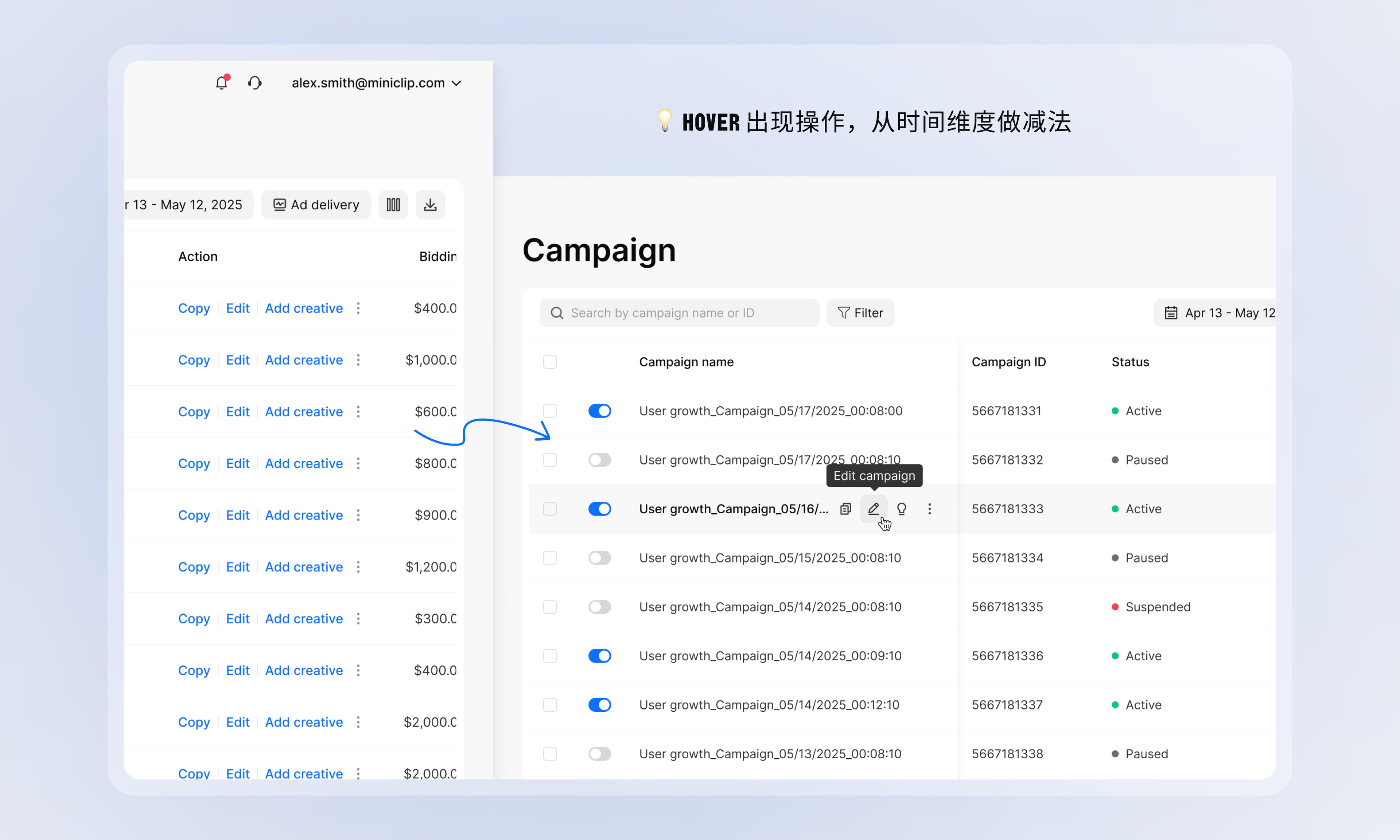Disable the toggle for campaign 5667181337

pyautogui.click(x=600, y=705)
